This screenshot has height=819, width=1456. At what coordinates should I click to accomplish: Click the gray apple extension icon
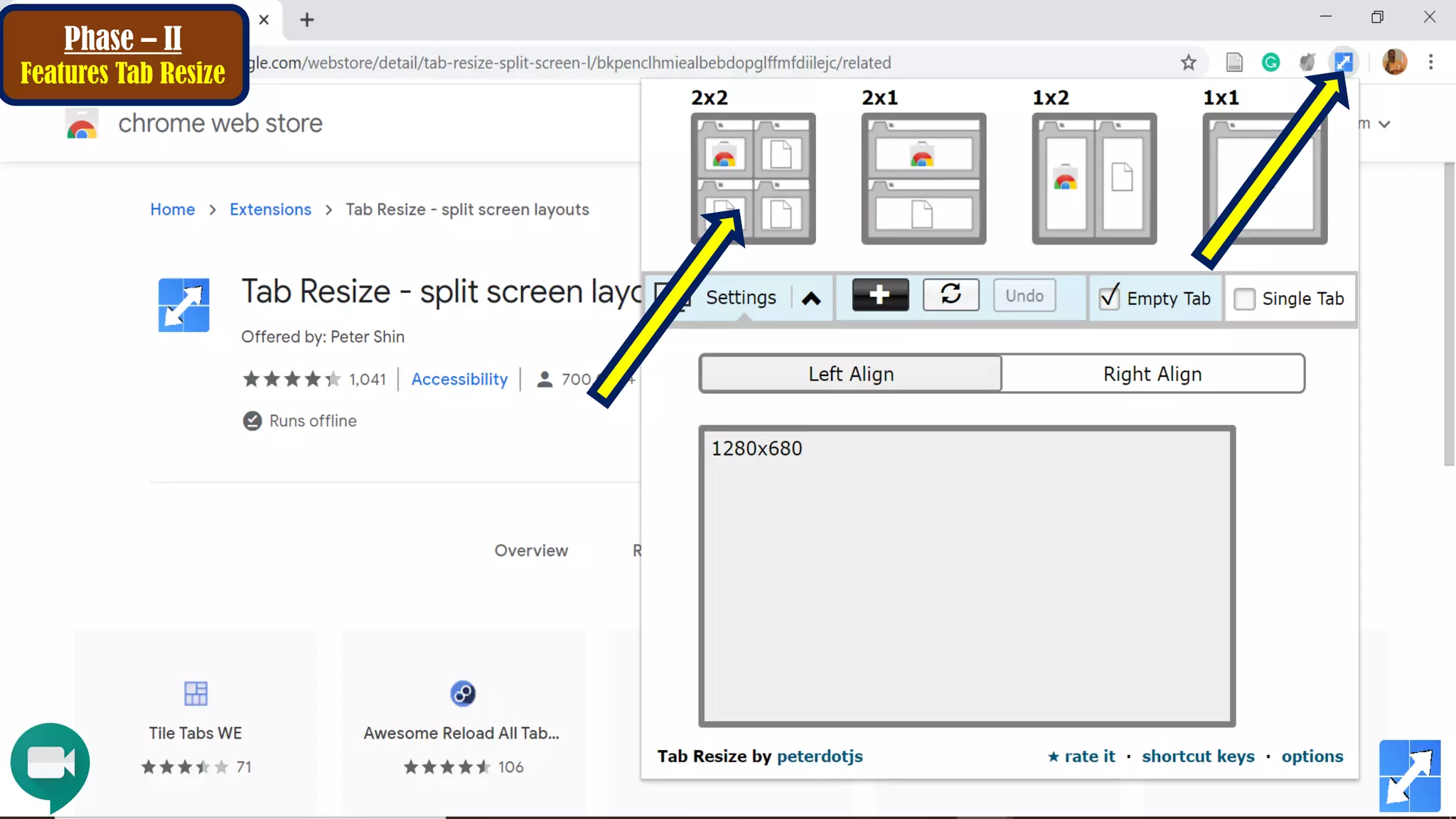tap(1307, 63)
